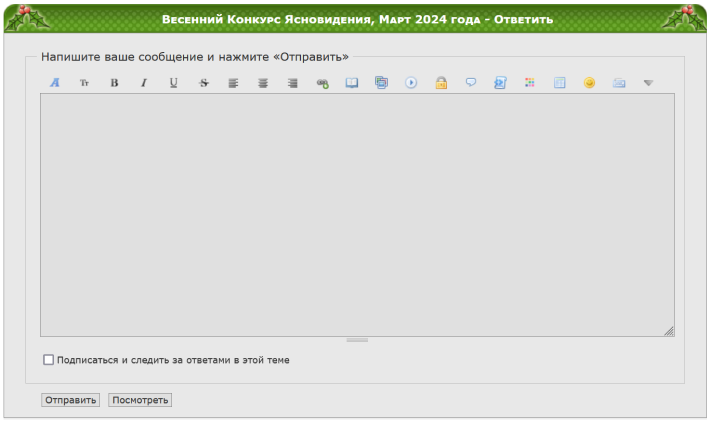The height and width of the screenshot is (423, 710).
Task: Click inside the message text area
Action: pos(356,214)
